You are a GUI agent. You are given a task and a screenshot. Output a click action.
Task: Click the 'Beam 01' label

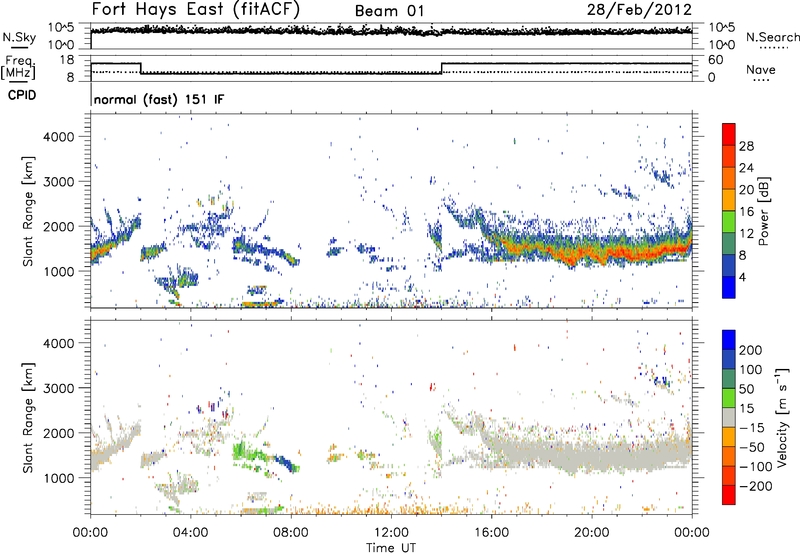389,11
